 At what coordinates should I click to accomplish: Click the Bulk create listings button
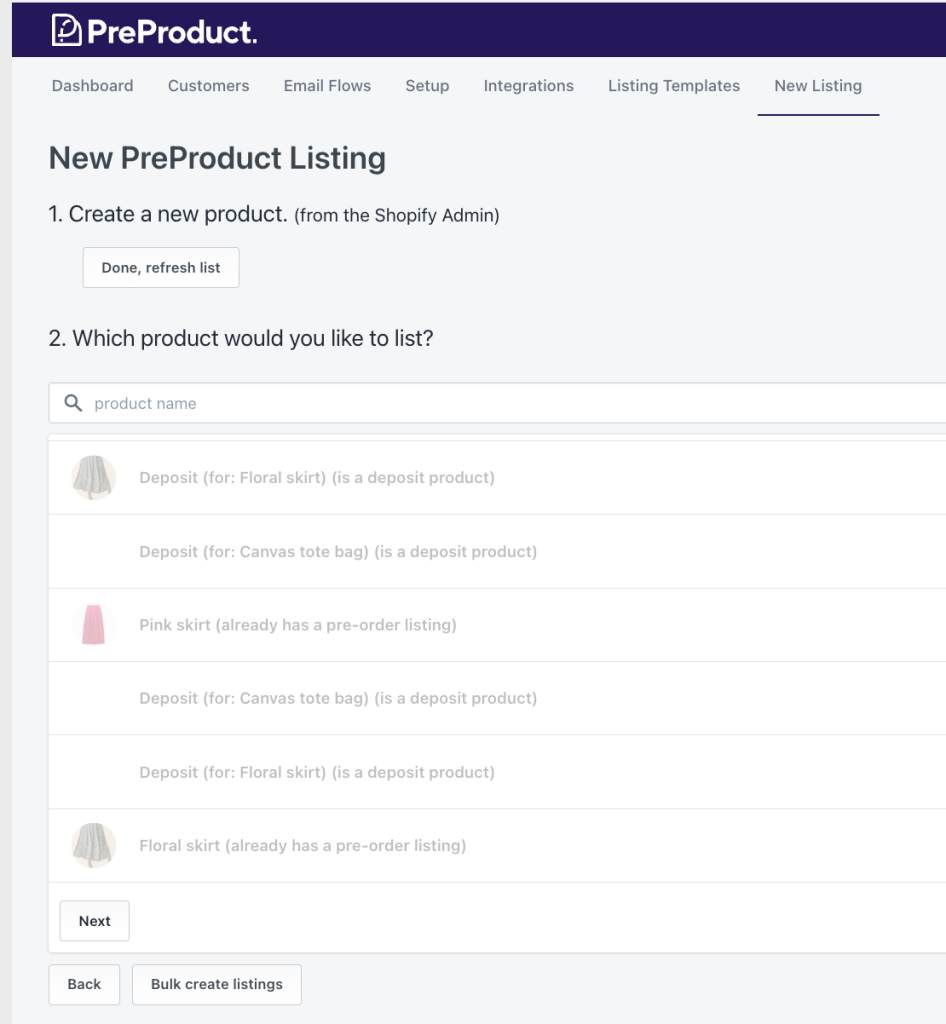(216, 984)
